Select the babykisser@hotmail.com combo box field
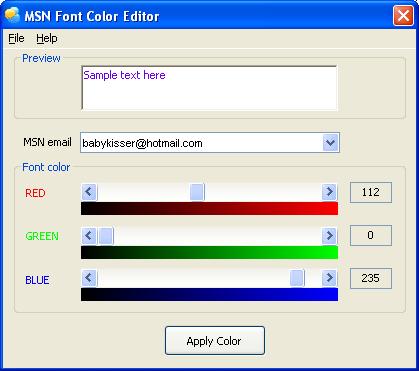Image resolution: width=419 pixels, height=371 pixels. [x=210, y=143]
